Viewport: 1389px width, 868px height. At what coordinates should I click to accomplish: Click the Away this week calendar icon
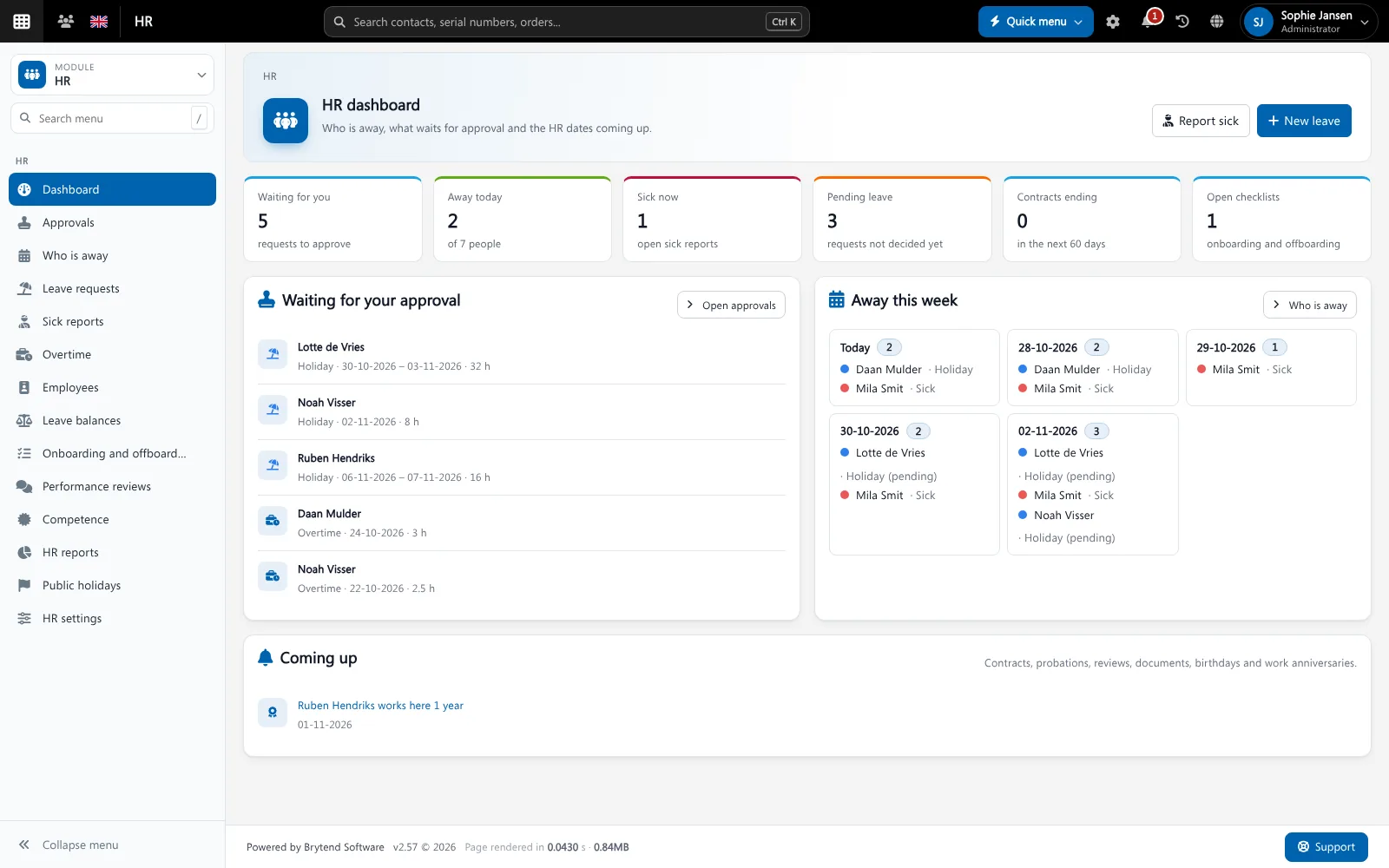tap(836, 299)
